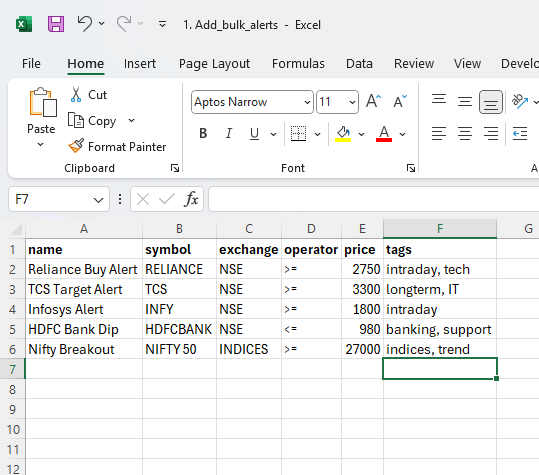Click the Paste clipboard icon

[43, 102]
